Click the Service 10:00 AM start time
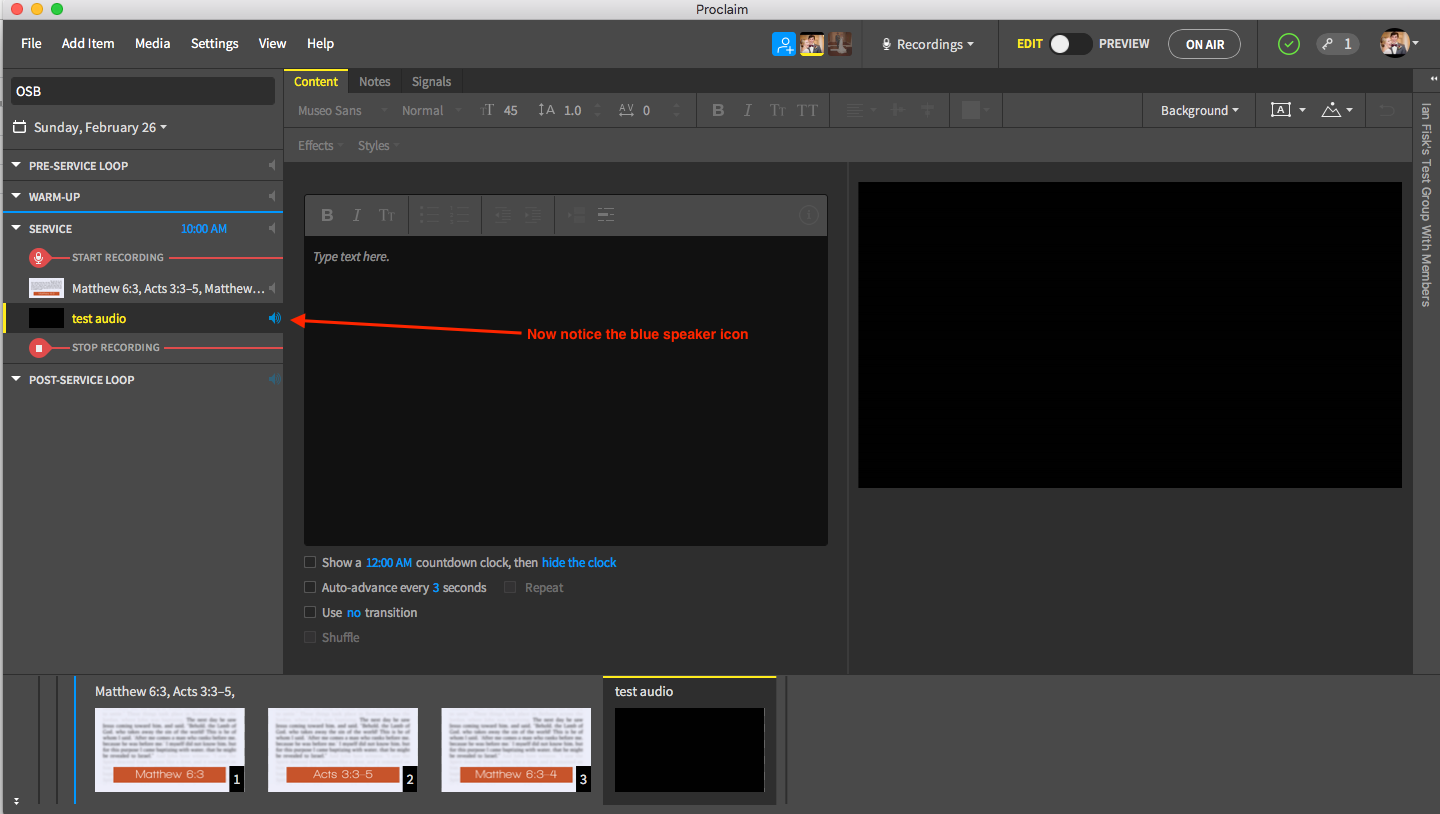Image resolution: width=1440 pixels, height=814 pixels. click(x=204, y=229)
